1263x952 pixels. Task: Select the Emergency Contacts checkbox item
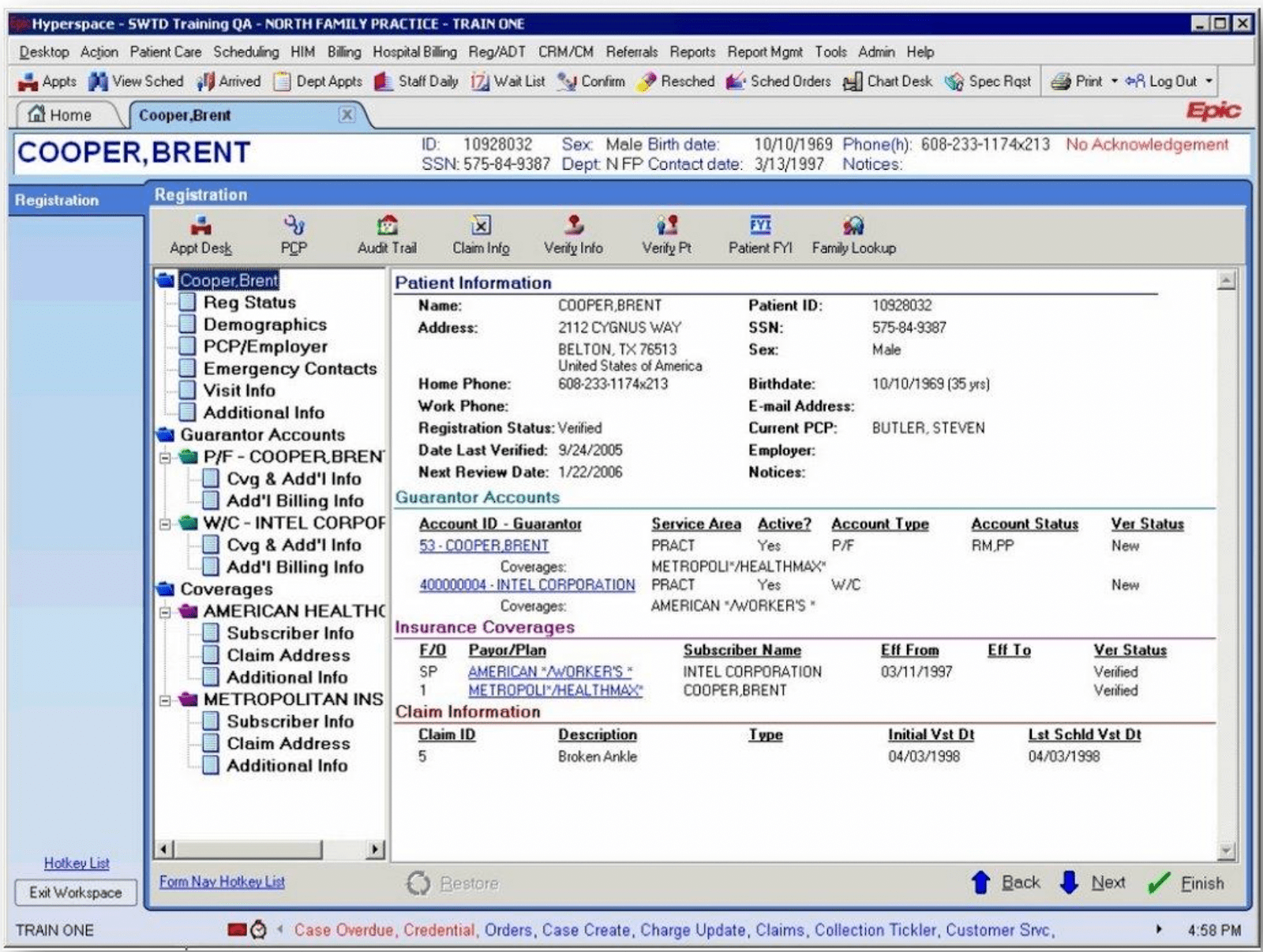point(187,369)
